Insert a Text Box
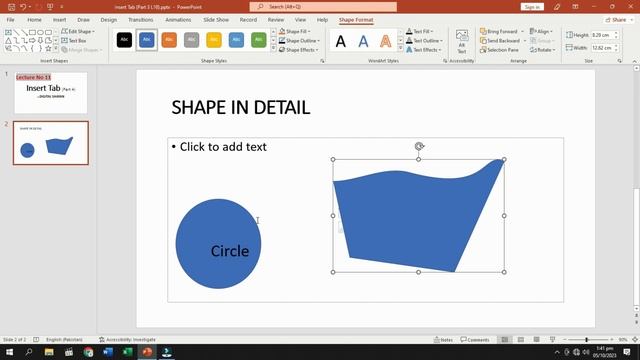Viewport: 640px width, 360px height. tap(73, 40)
